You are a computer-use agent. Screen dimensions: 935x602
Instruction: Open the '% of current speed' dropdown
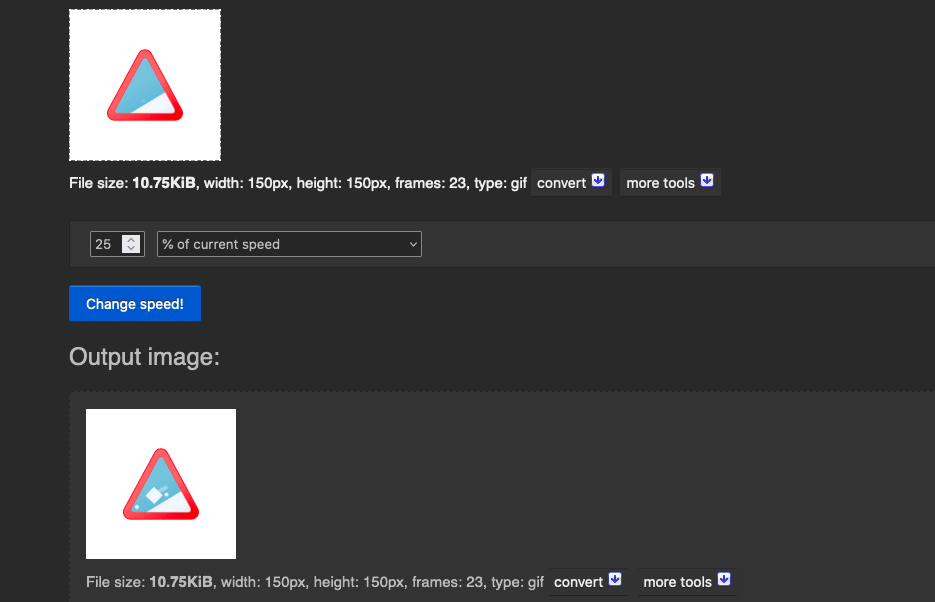click(289, 244)
